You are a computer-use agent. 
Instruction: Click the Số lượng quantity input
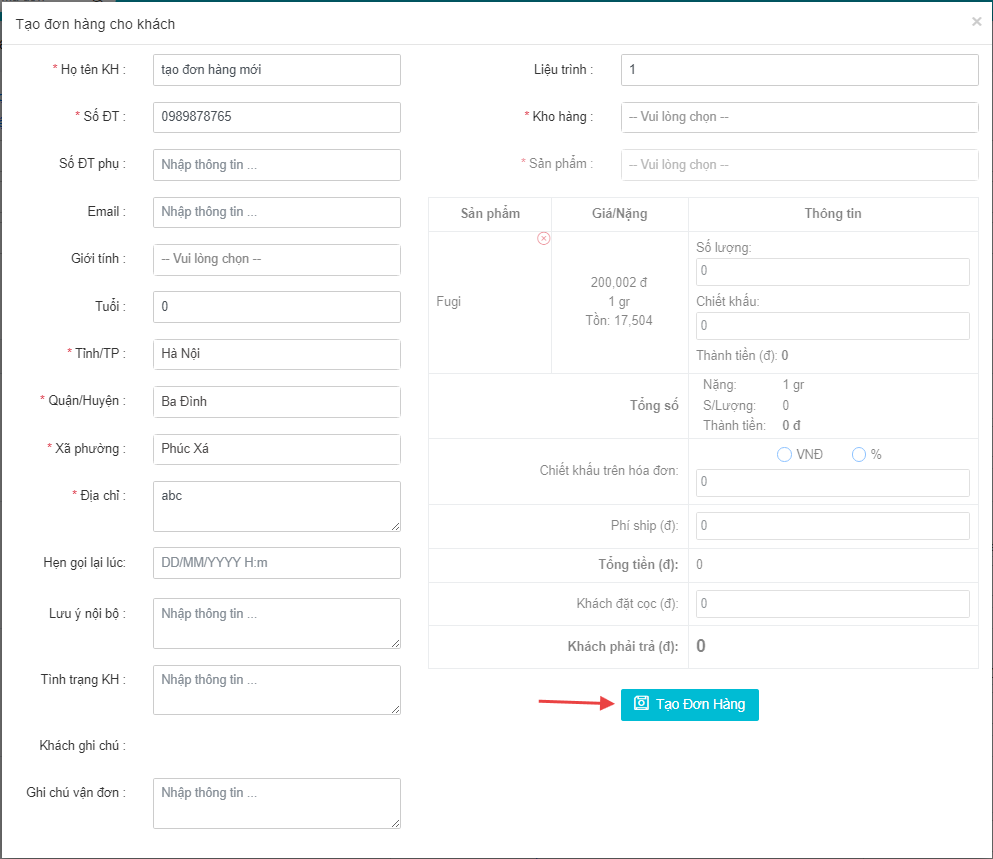832,272
